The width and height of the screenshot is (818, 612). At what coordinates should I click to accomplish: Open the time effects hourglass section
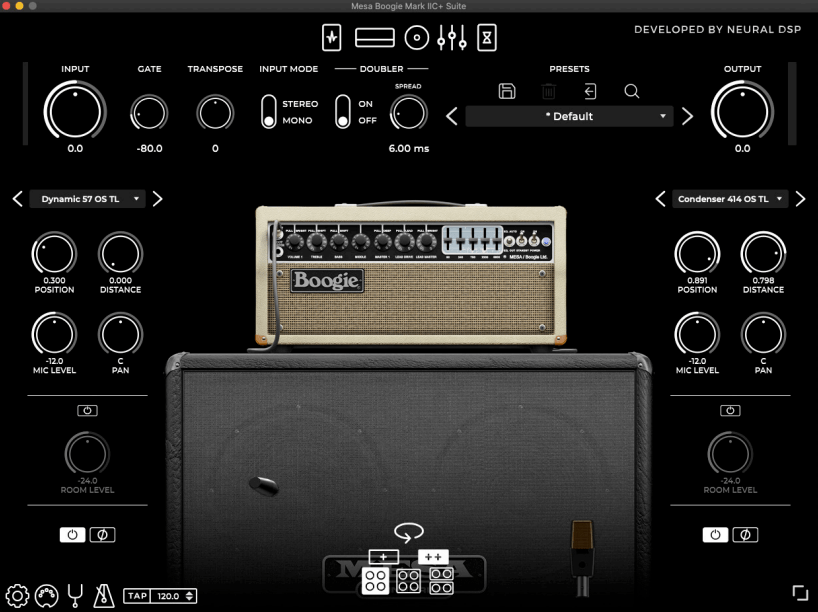point(487,38)
